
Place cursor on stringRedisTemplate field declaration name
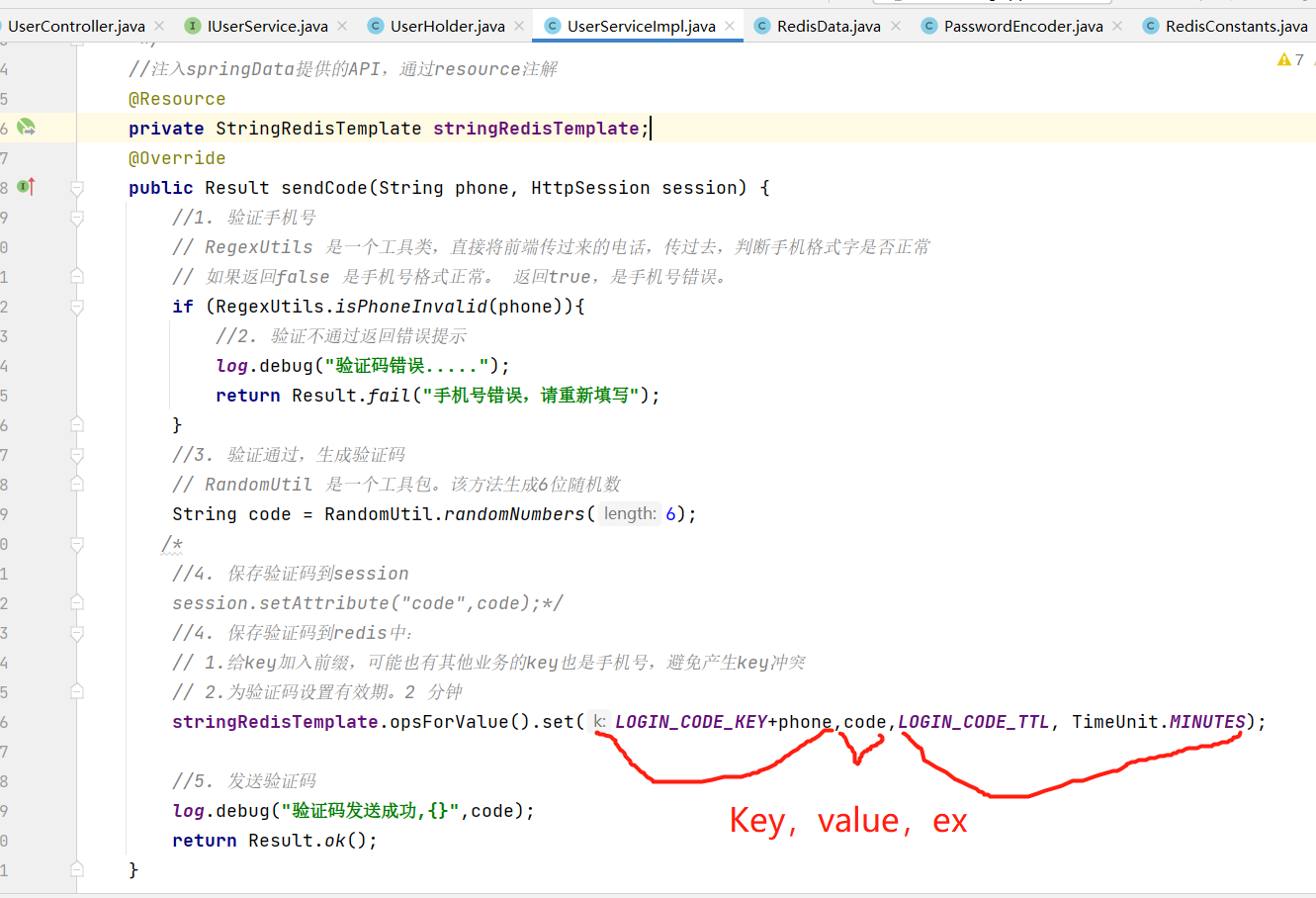click(536, 129)
